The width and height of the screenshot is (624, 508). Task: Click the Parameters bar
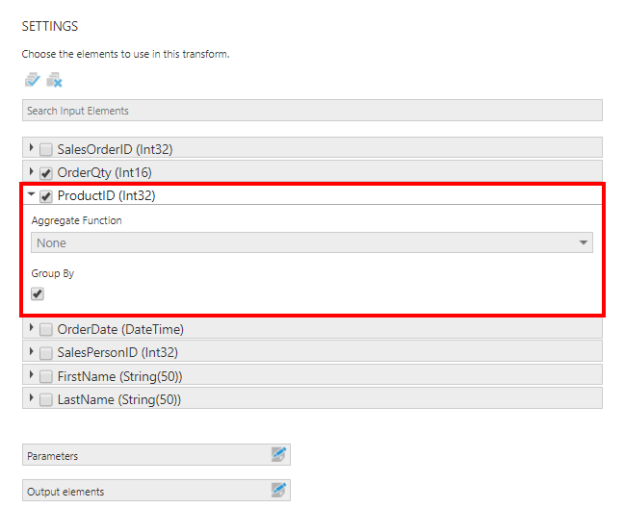(140, 456)
